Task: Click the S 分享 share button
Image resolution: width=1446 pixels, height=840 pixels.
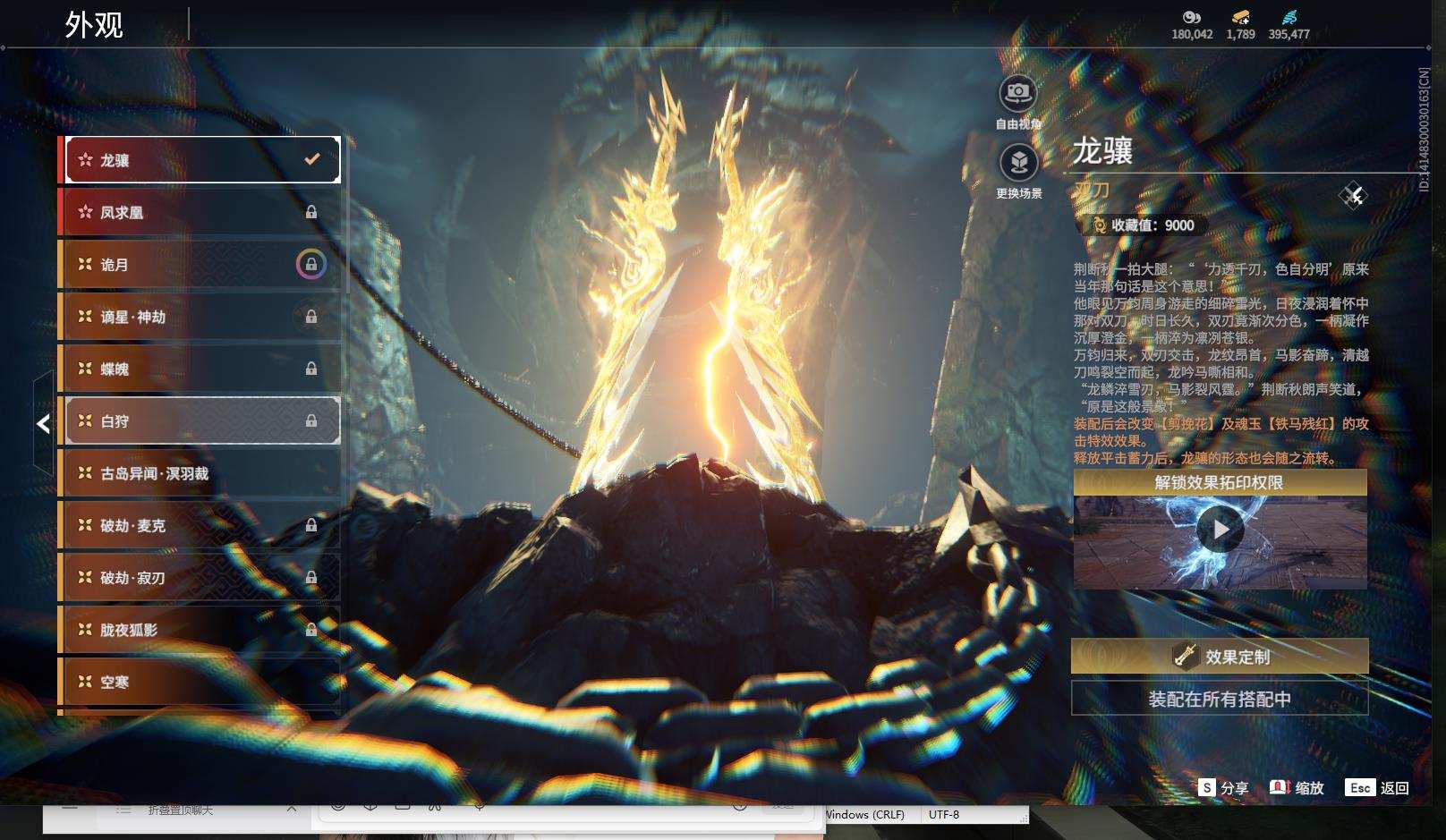Action: click(x=1223, y=787)
